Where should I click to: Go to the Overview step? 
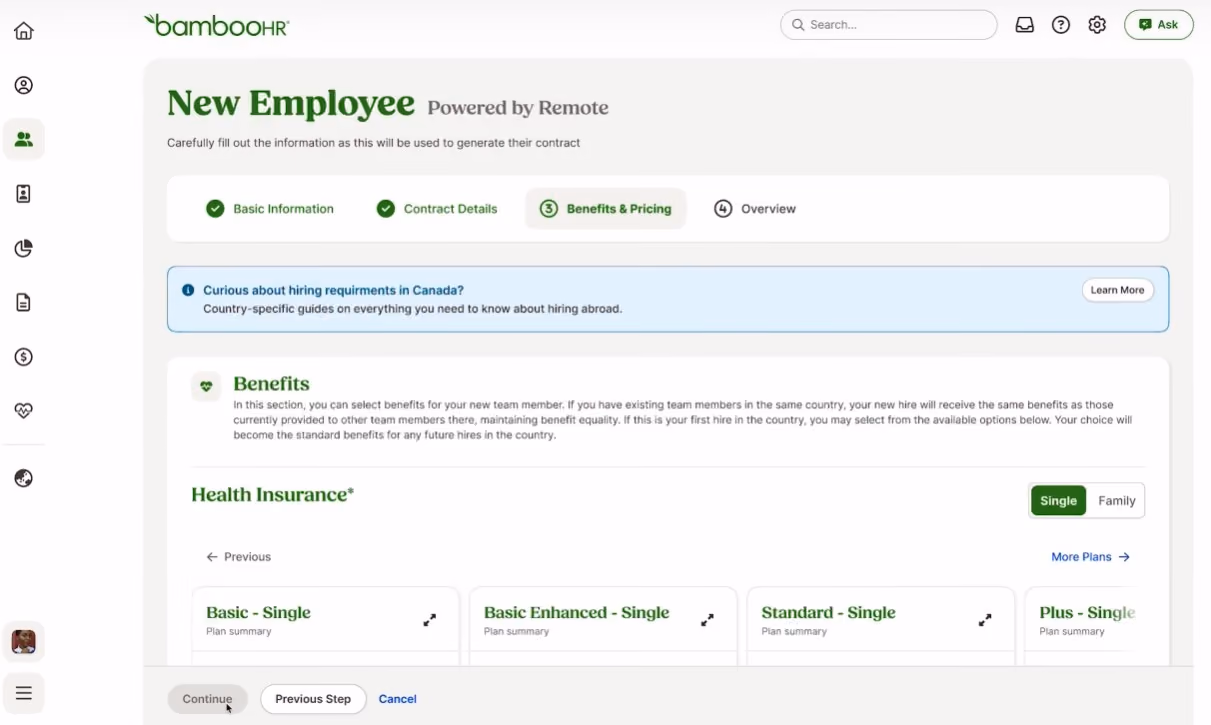pyautogui.click(x=755, y=209)
